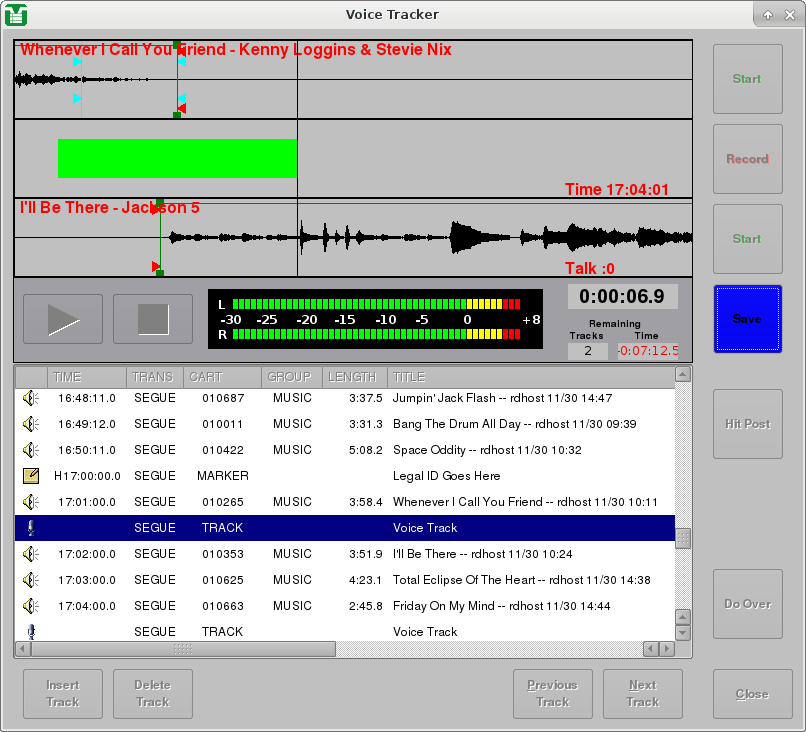Click the Hit Post button
The height and width of the screenshot is (732, 806).
click(x=747, y=424)
